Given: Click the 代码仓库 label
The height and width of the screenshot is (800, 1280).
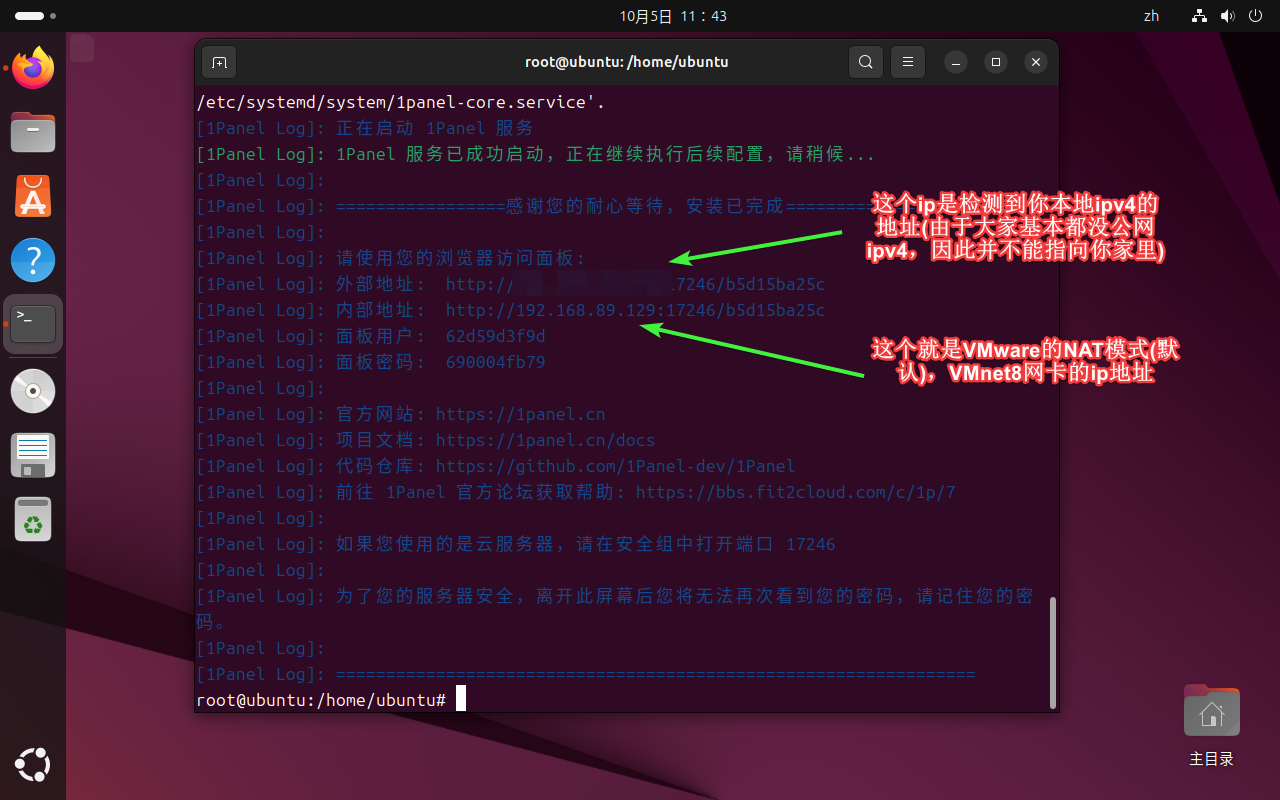Looking at the screenshot, I should pos(380,466).
